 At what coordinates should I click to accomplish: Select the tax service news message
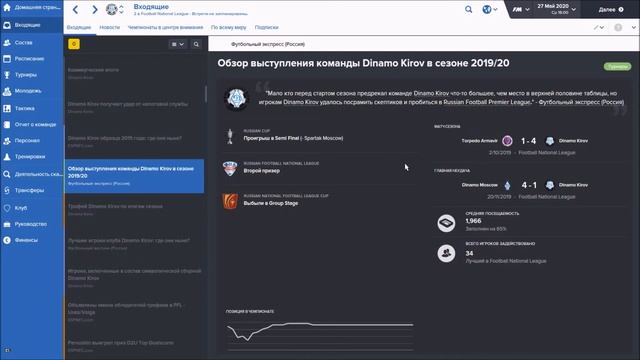[x=134, y=107]
